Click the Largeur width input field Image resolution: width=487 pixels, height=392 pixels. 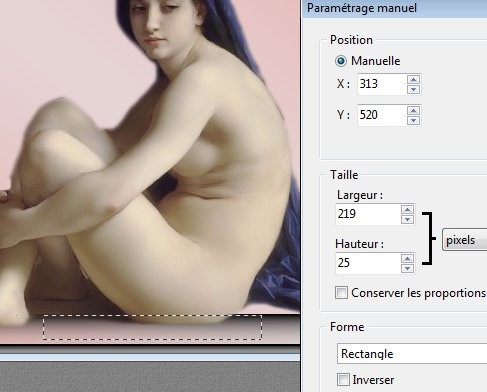[368, 214]
